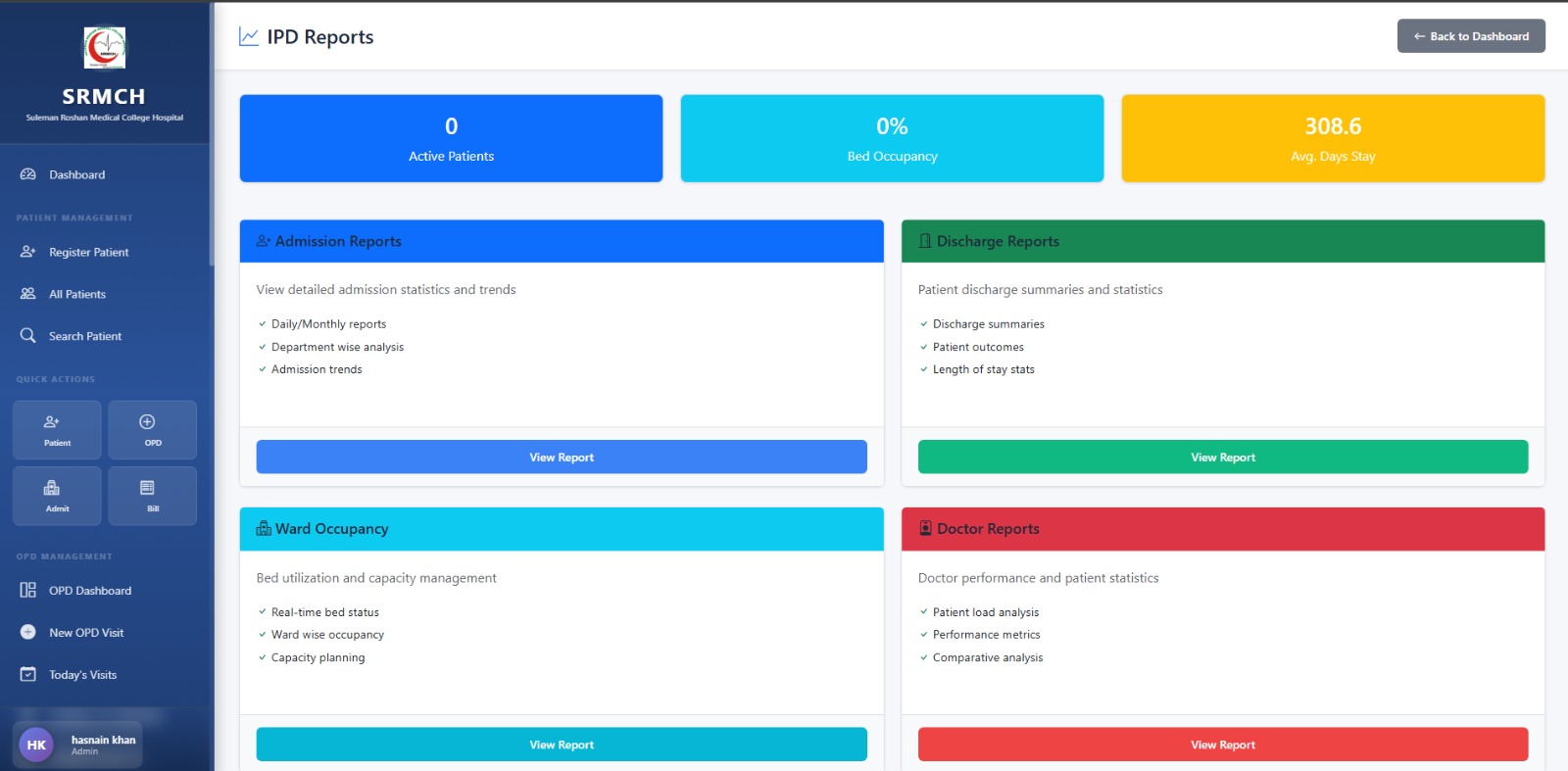1568x771 pixels.
Task: Click the All Patients people icon
Action: (x=28, y=294)
